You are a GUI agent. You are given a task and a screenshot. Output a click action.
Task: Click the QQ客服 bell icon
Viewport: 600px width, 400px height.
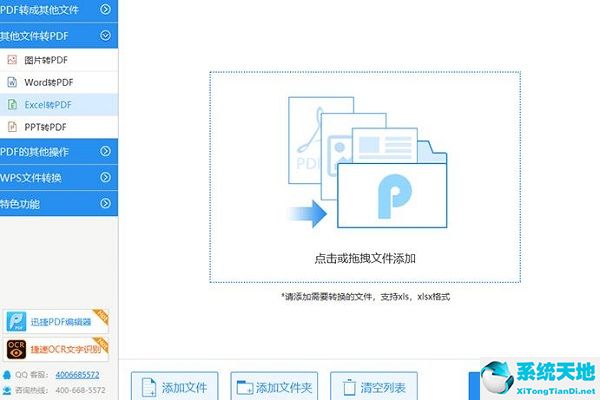pos(7,374)
